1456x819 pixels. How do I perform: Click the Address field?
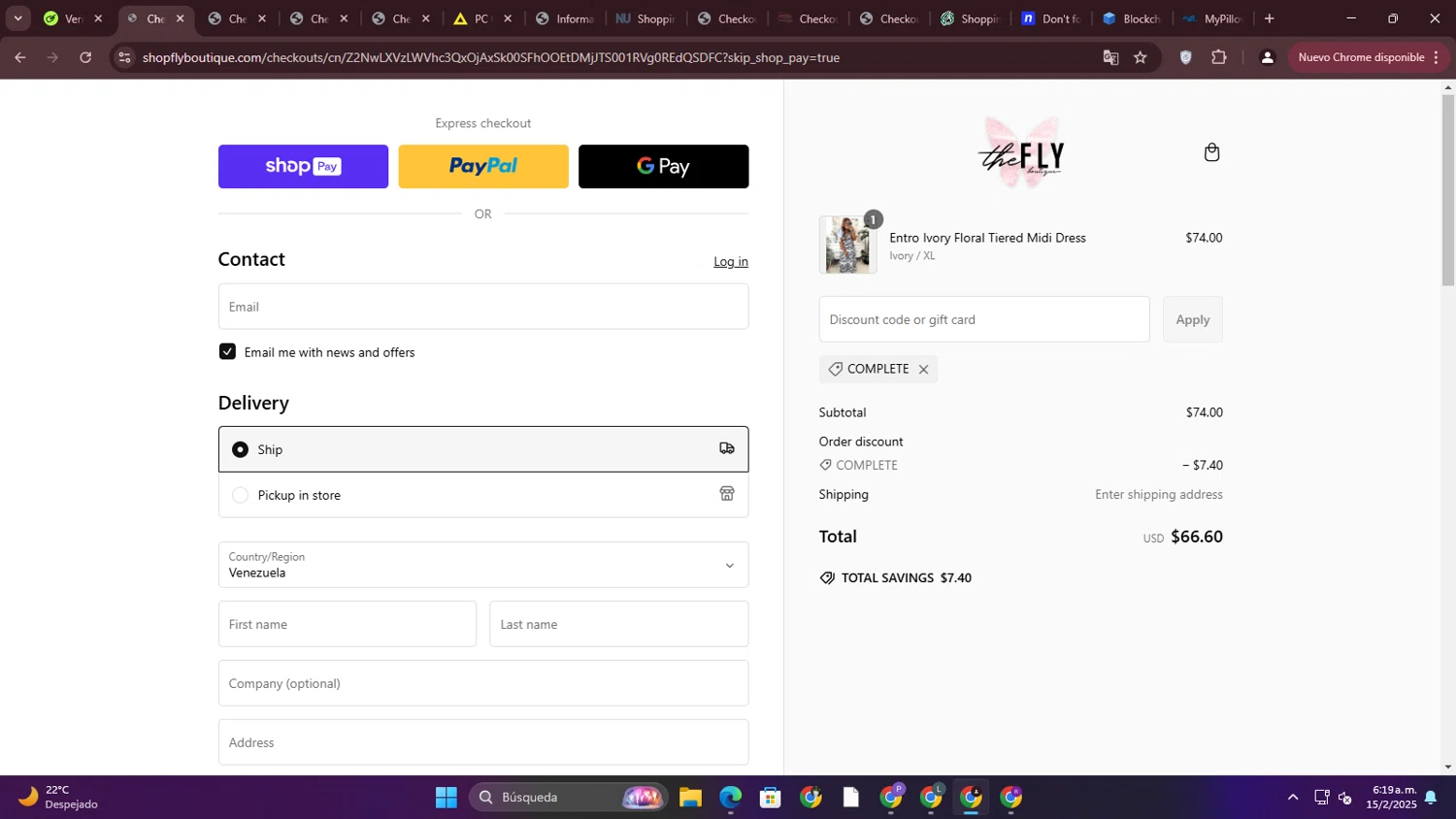coord(483,742)
